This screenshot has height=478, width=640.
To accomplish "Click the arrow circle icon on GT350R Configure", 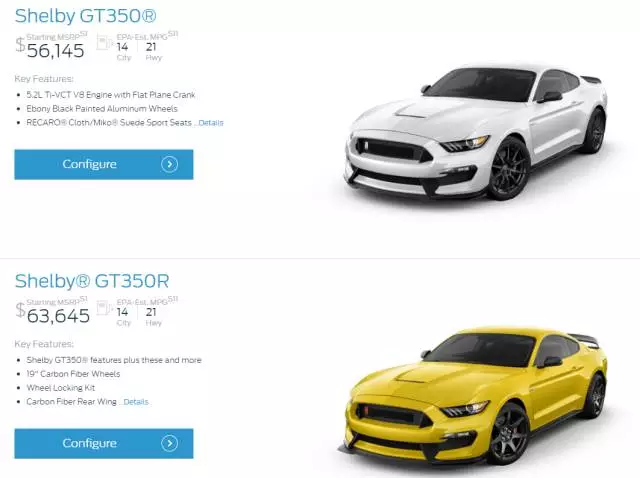I will [169, 443].
